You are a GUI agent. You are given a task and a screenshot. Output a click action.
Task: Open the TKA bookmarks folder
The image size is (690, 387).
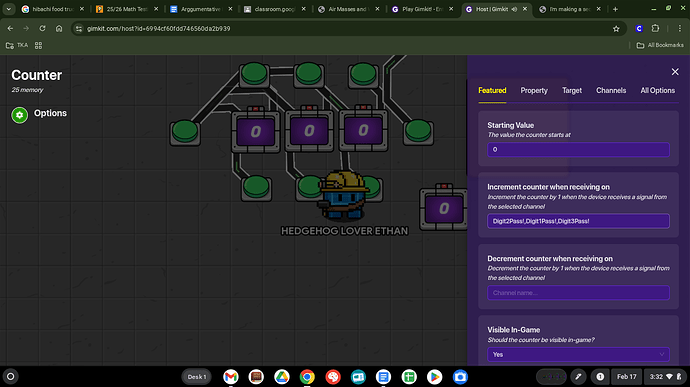17,45
